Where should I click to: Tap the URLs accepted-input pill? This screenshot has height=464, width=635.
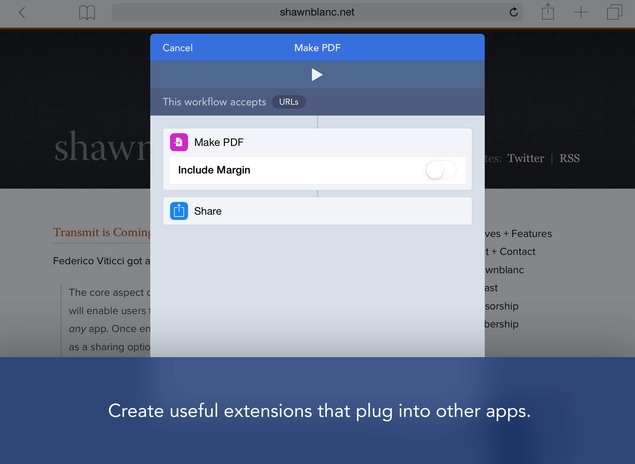(x=288, y=102)
